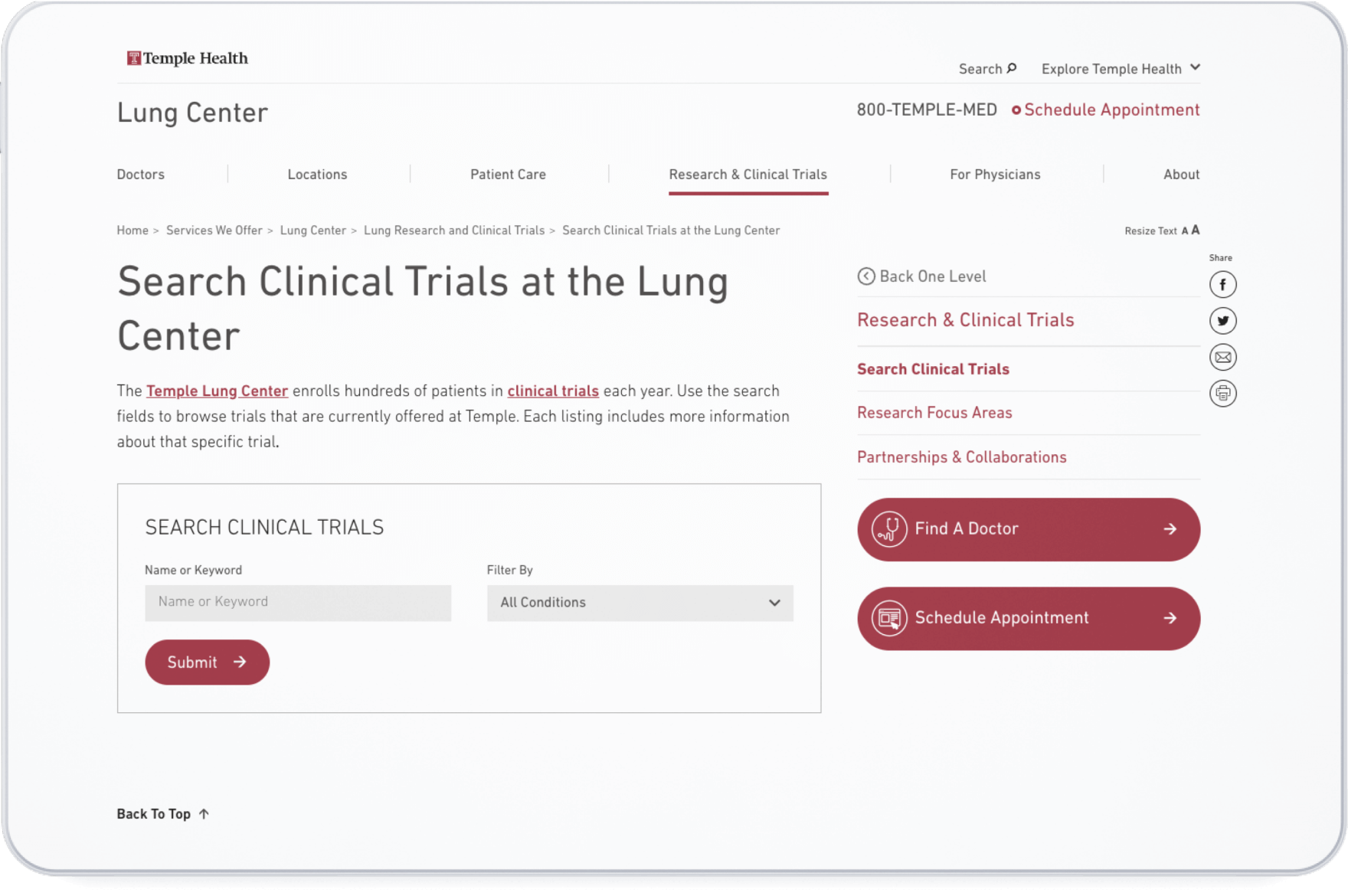Open Research Focus Areas sidebar link
This screenshot has width=1348, height=896.
[934, 413]
